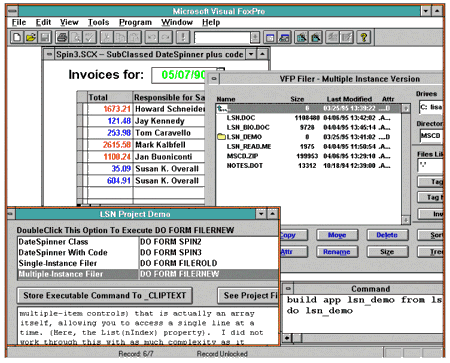The image size is (450, 363).
Task: Click the Cut scissors toolbar icon
Action: tap(107, 37)
